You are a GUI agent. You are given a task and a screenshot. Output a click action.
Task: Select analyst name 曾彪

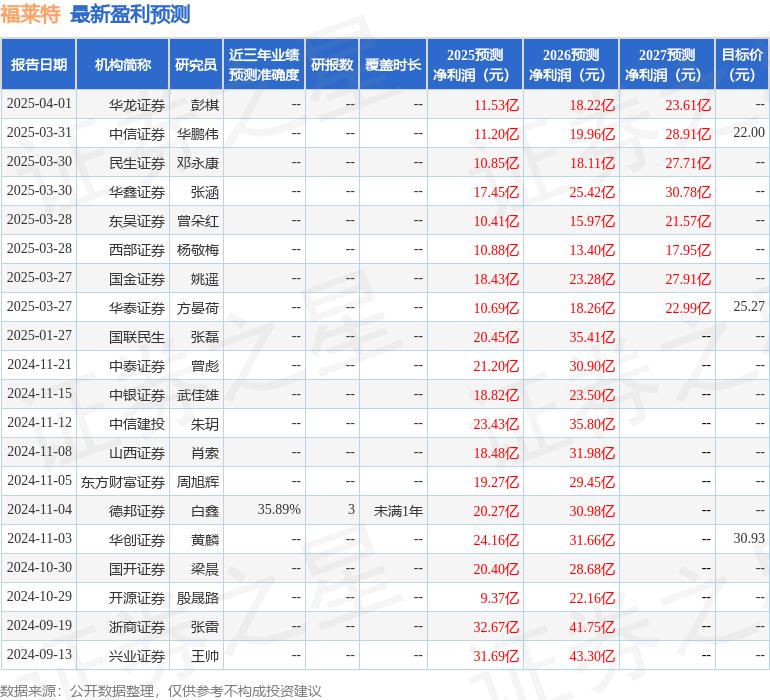pyautogui.click(x=205, y=365)
